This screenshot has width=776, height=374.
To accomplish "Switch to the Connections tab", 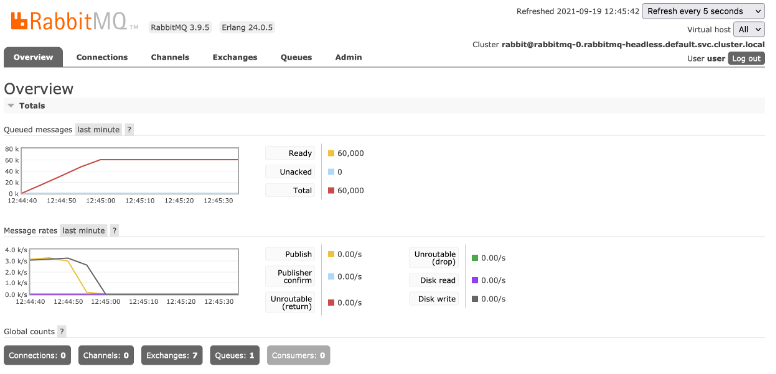I will 102,57.
